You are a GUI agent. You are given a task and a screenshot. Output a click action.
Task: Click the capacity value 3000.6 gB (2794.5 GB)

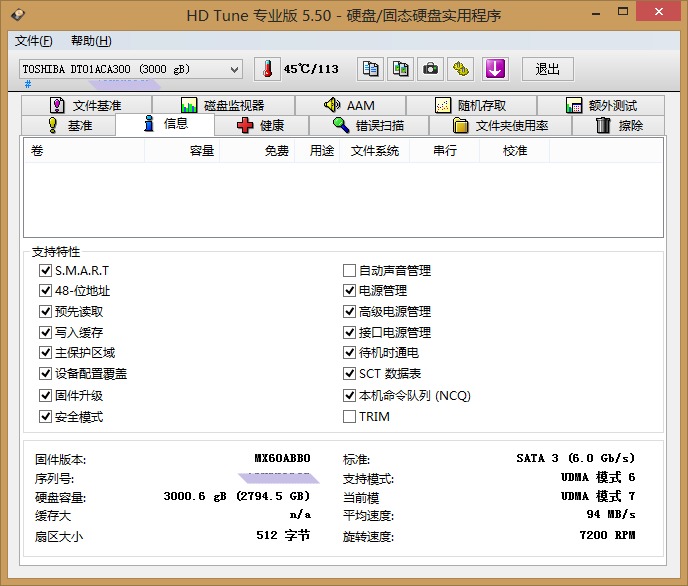pyautogui.click(x=237, y=496)
